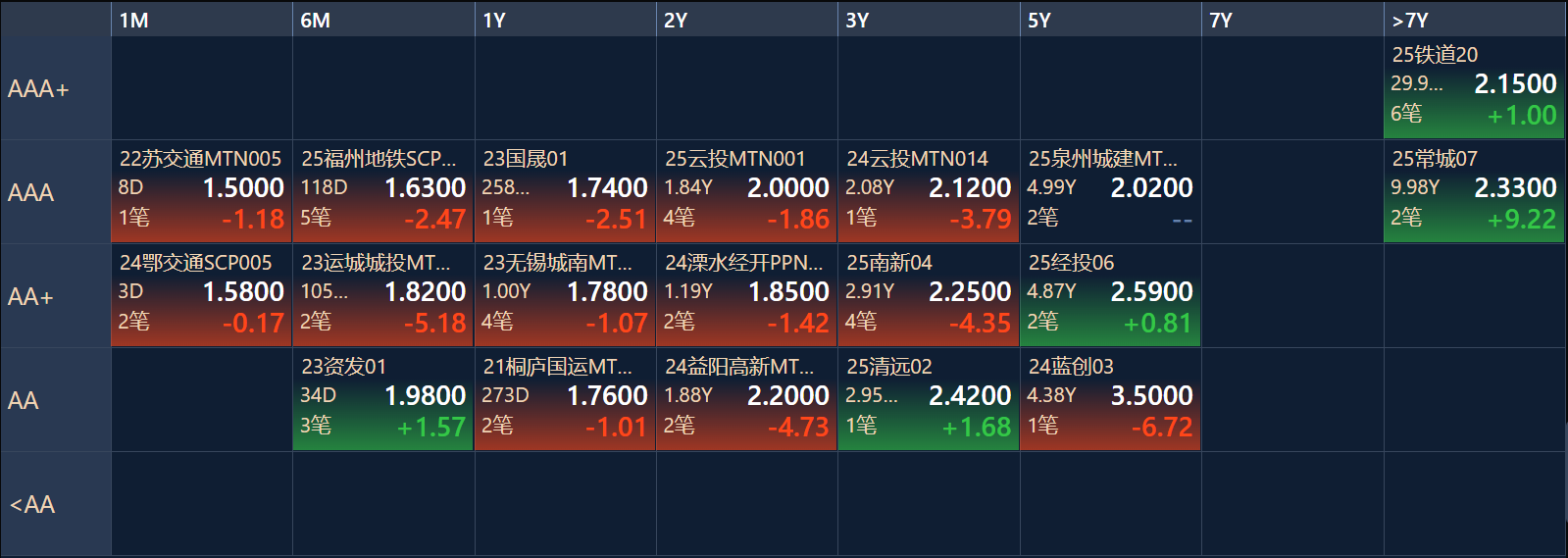Open 25福州地铁SCP bond tile
The width and height of the screenshot is (1568, 558).
click(x=383, y=192)
